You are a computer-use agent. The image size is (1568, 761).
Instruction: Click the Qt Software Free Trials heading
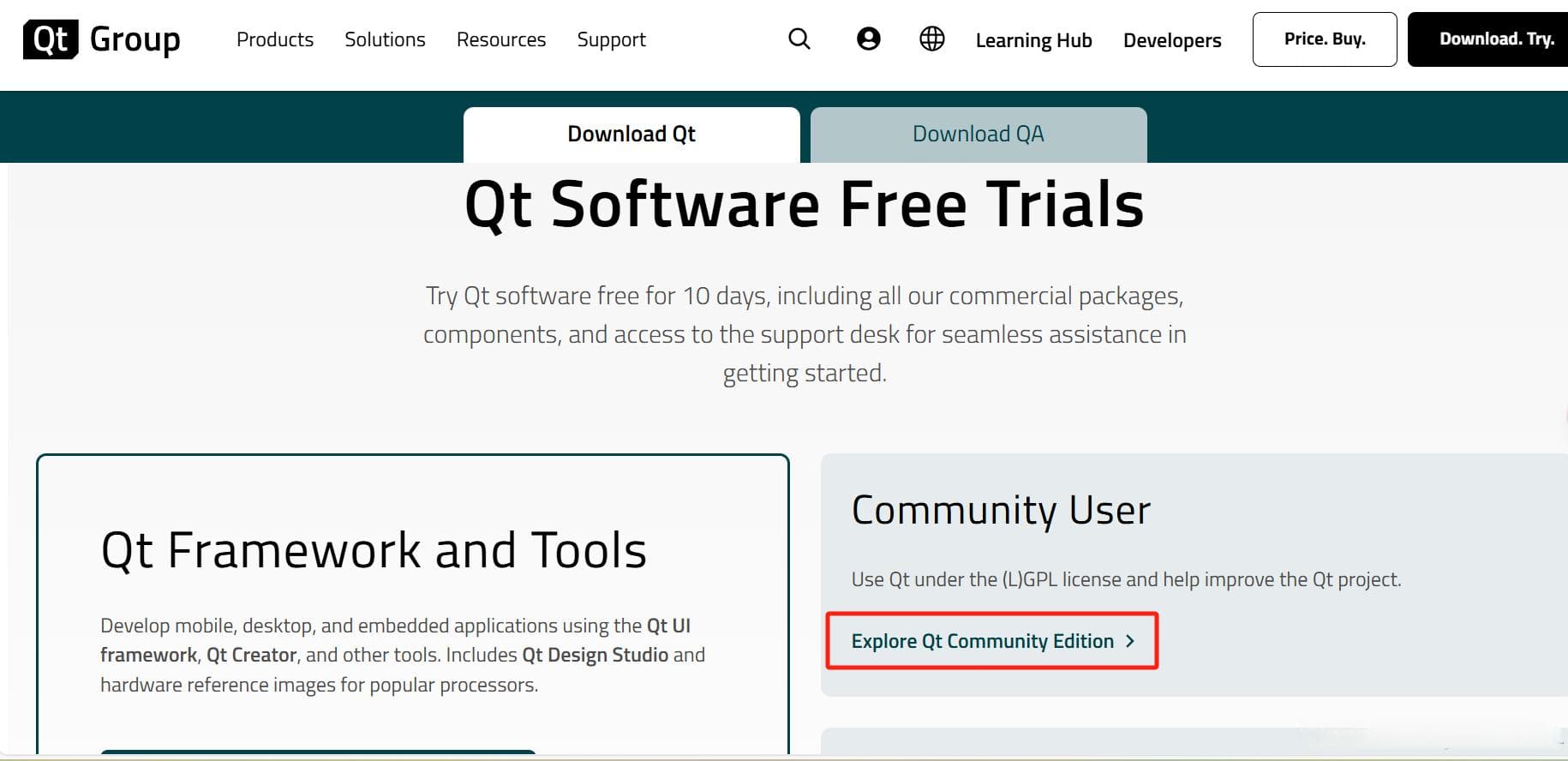pos(804,204)
